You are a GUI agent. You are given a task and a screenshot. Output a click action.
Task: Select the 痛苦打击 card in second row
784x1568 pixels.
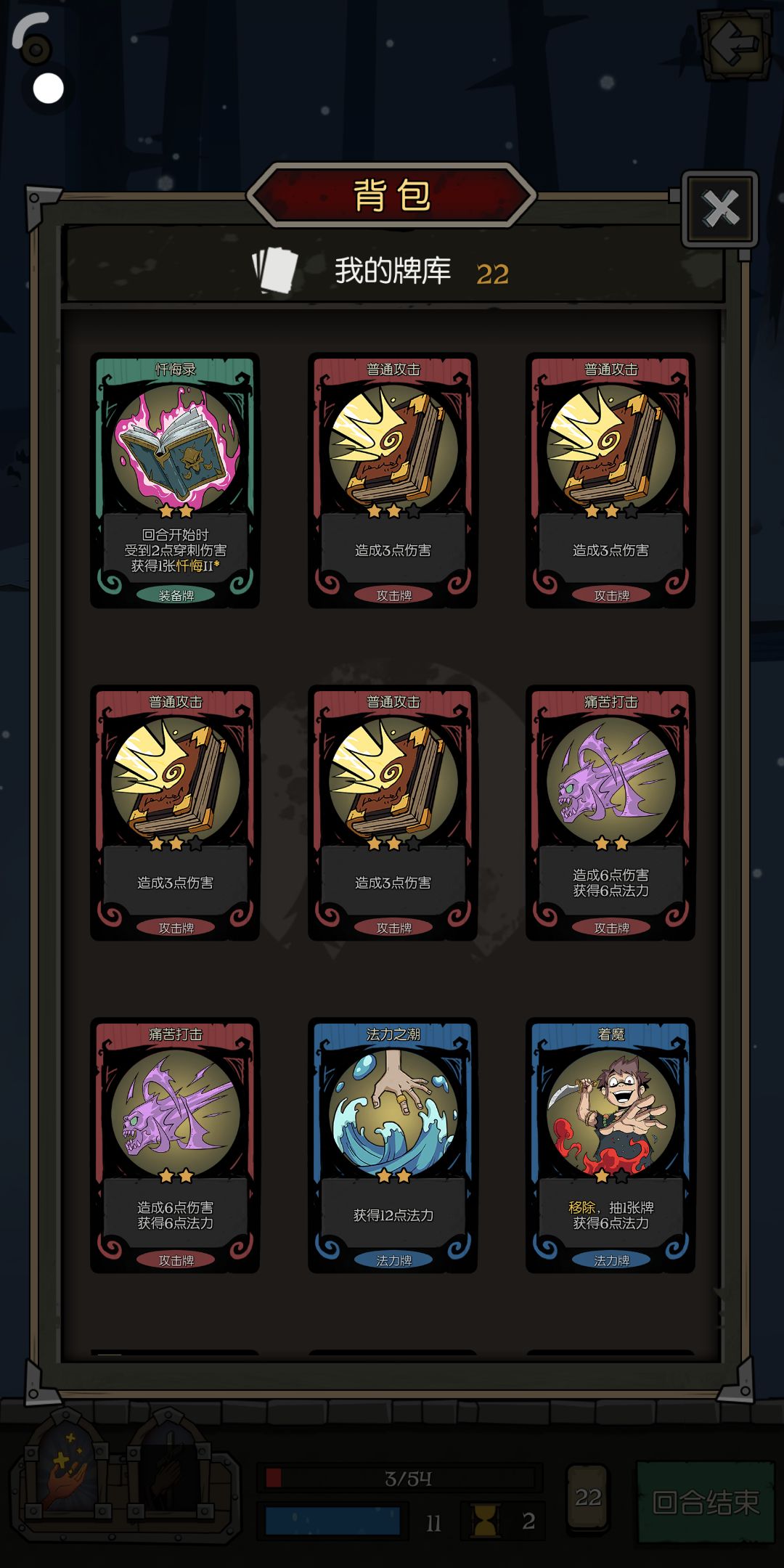coord(611,813)
